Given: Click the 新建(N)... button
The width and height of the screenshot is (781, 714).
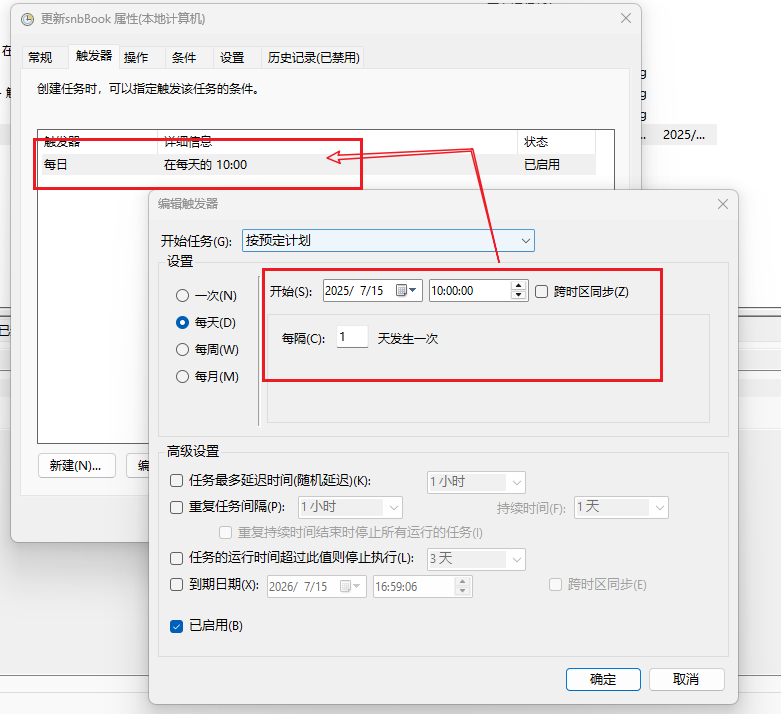Looking at the screenshot, I should pos(76,465).
